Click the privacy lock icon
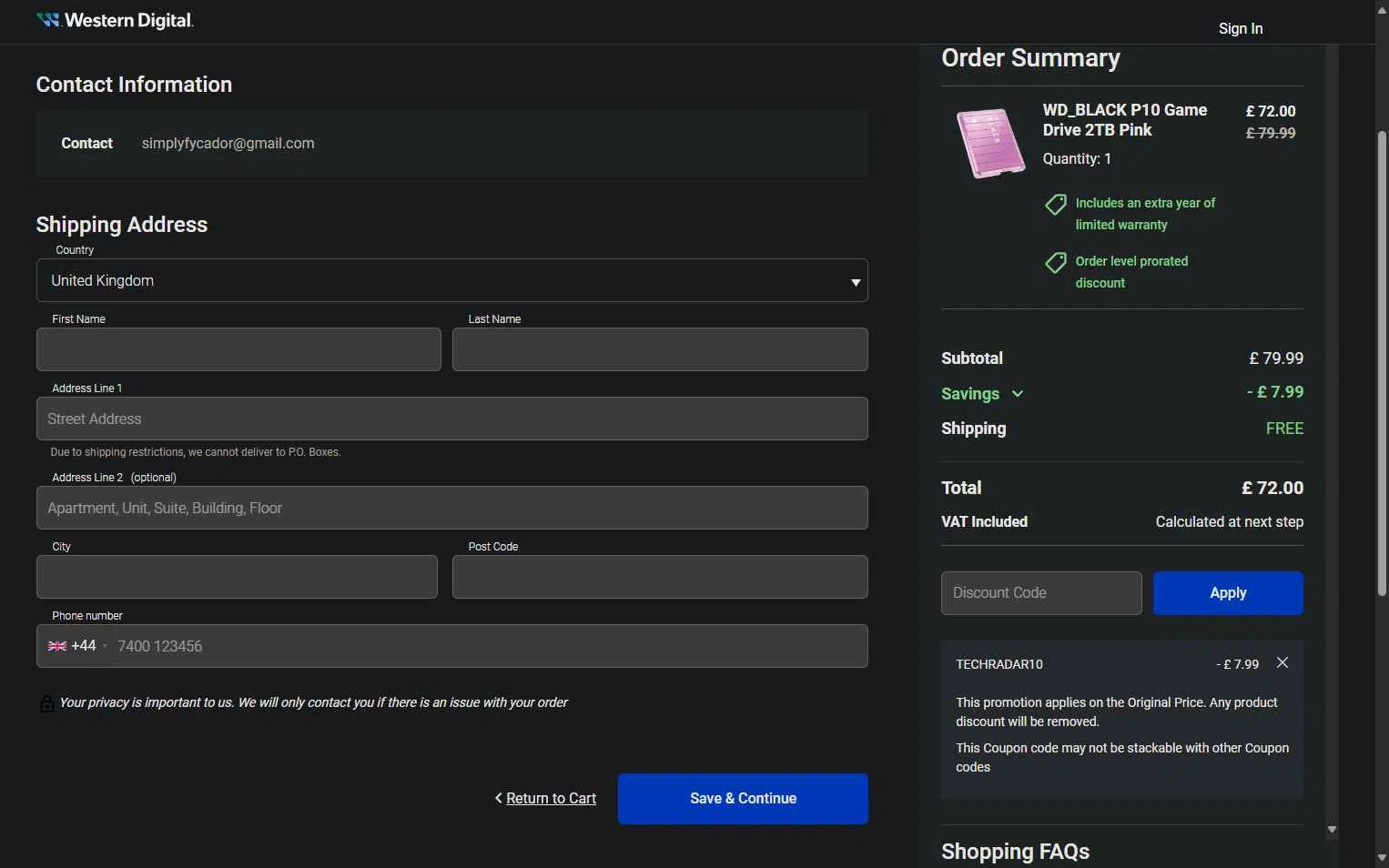This screenshot has width=1389, height=868. (x=46, y=703)
